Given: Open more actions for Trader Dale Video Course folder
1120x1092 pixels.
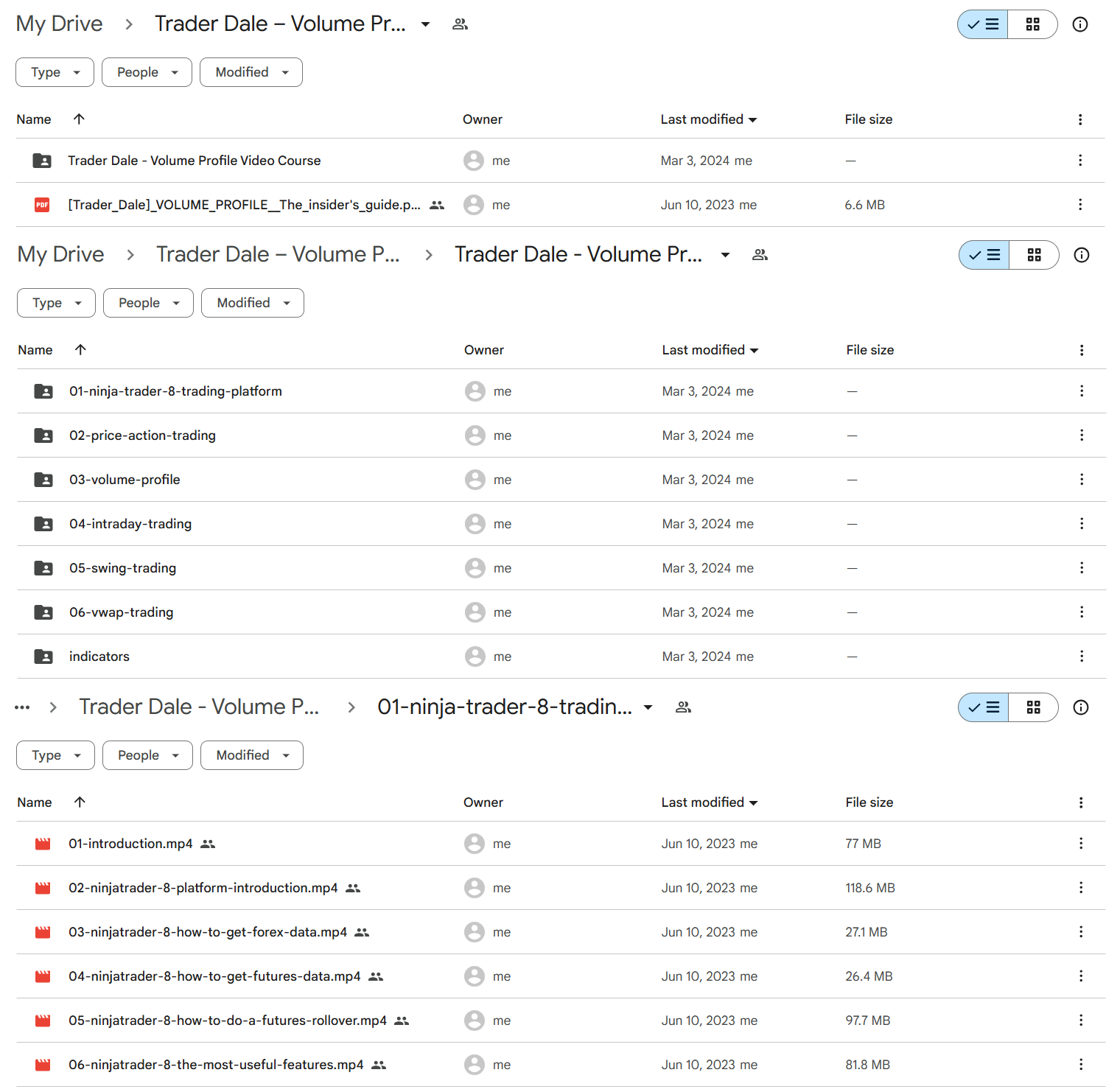Looking at the screenshot, I should click(x=1080, y=161).
